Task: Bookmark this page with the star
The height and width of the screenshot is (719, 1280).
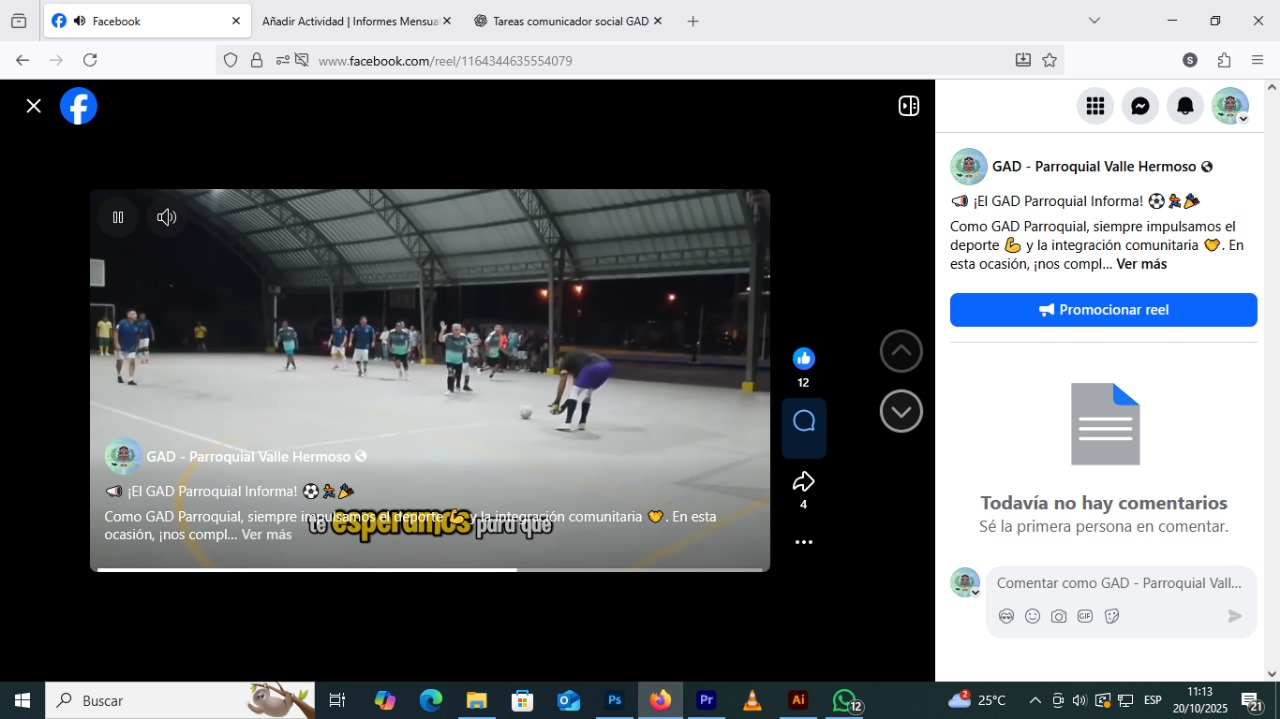Action: pos(1049,60)
